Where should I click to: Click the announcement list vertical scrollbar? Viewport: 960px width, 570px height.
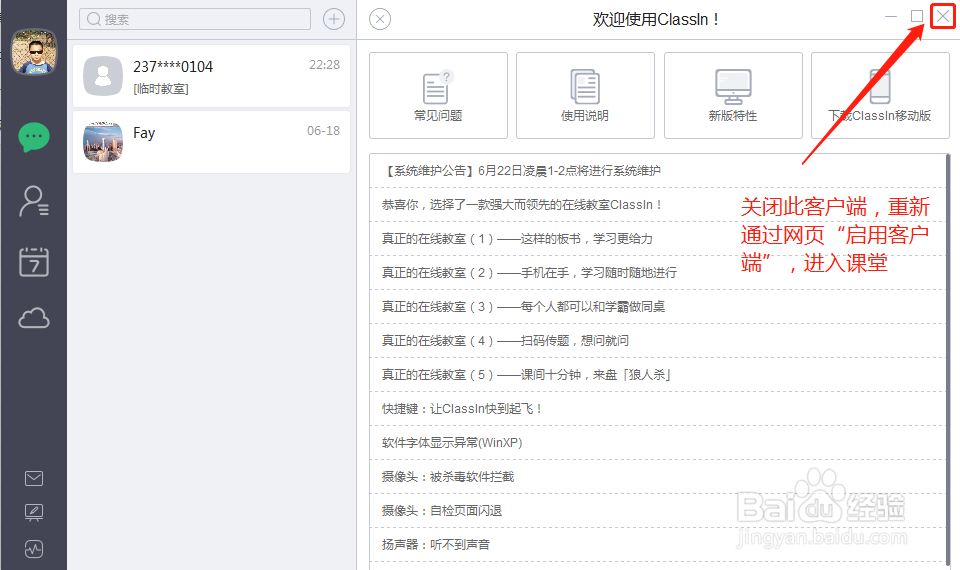[x=949, y=361]
